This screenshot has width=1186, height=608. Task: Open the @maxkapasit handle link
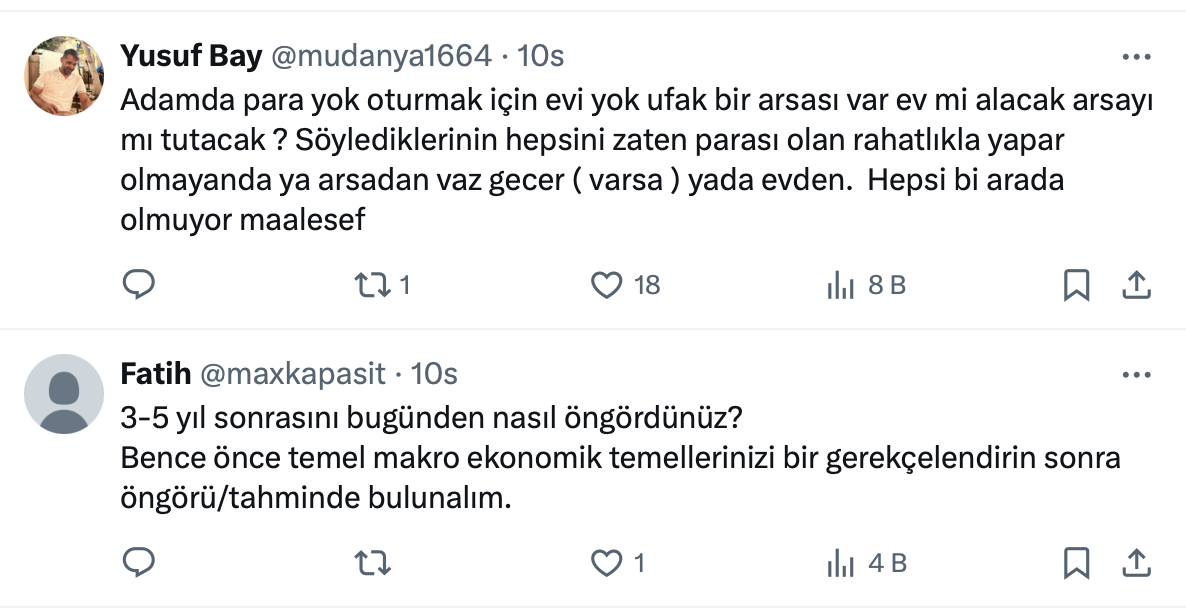[x=293, y=374]
